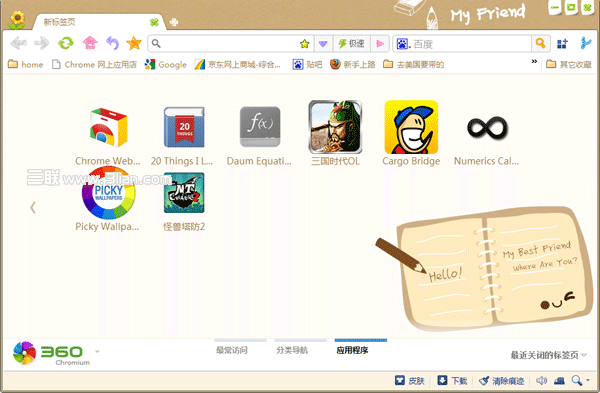The height and width of the screenshot is (393, 600).
Task: Open Baidu search engine selector
Action: click(x=403, y=44)
